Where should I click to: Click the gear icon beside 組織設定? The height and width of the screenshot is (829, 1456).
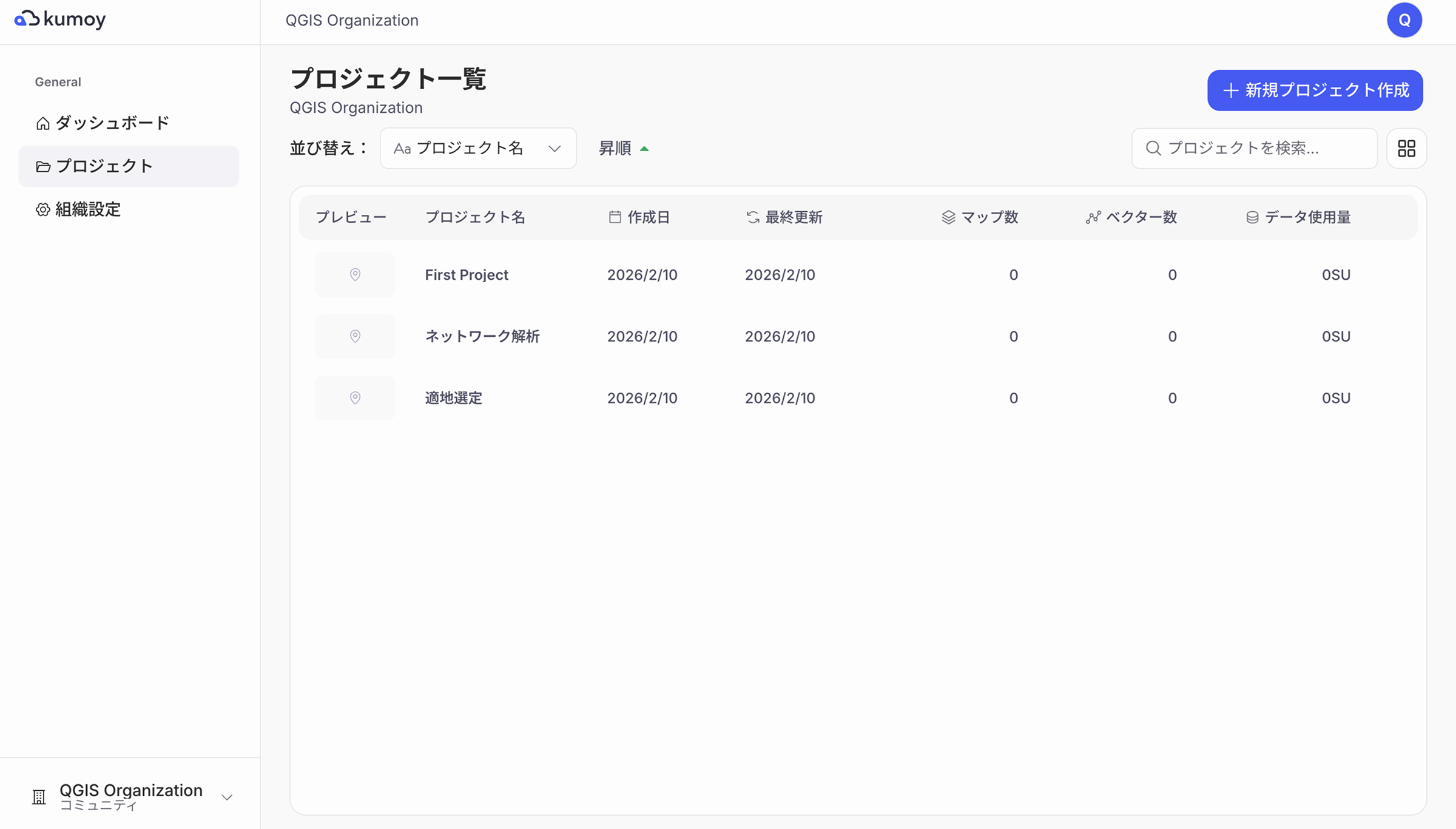point(42,209)
